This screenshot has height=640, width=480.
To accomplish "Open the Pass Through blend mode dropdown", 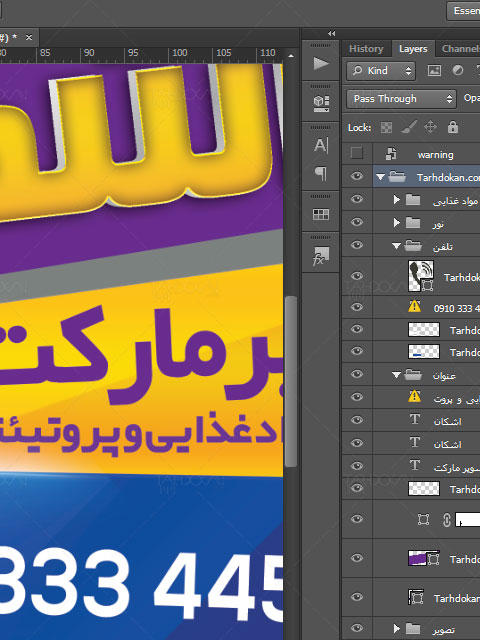I will tap(401, 99).
